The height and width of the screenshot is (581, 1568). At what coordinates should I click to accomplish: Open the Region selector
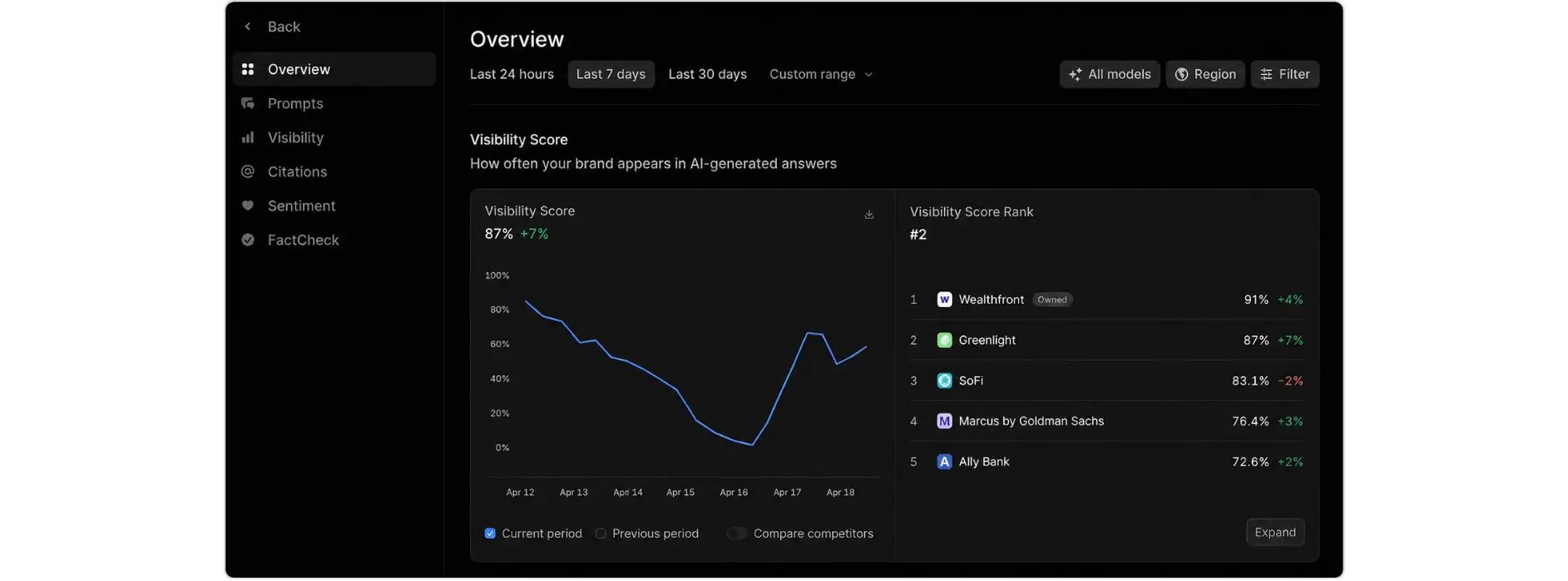[1205, 74]
